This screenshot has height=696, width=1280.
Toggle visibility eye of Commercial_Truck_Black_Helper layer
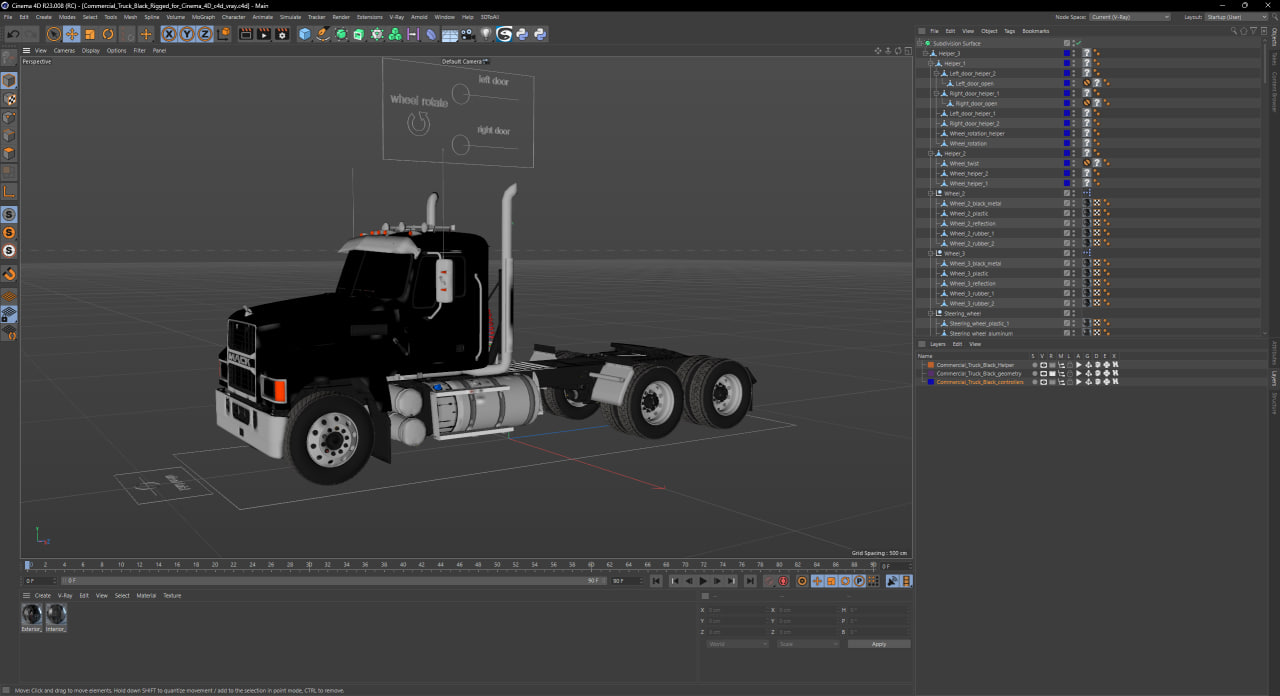tap(1043, 365)
